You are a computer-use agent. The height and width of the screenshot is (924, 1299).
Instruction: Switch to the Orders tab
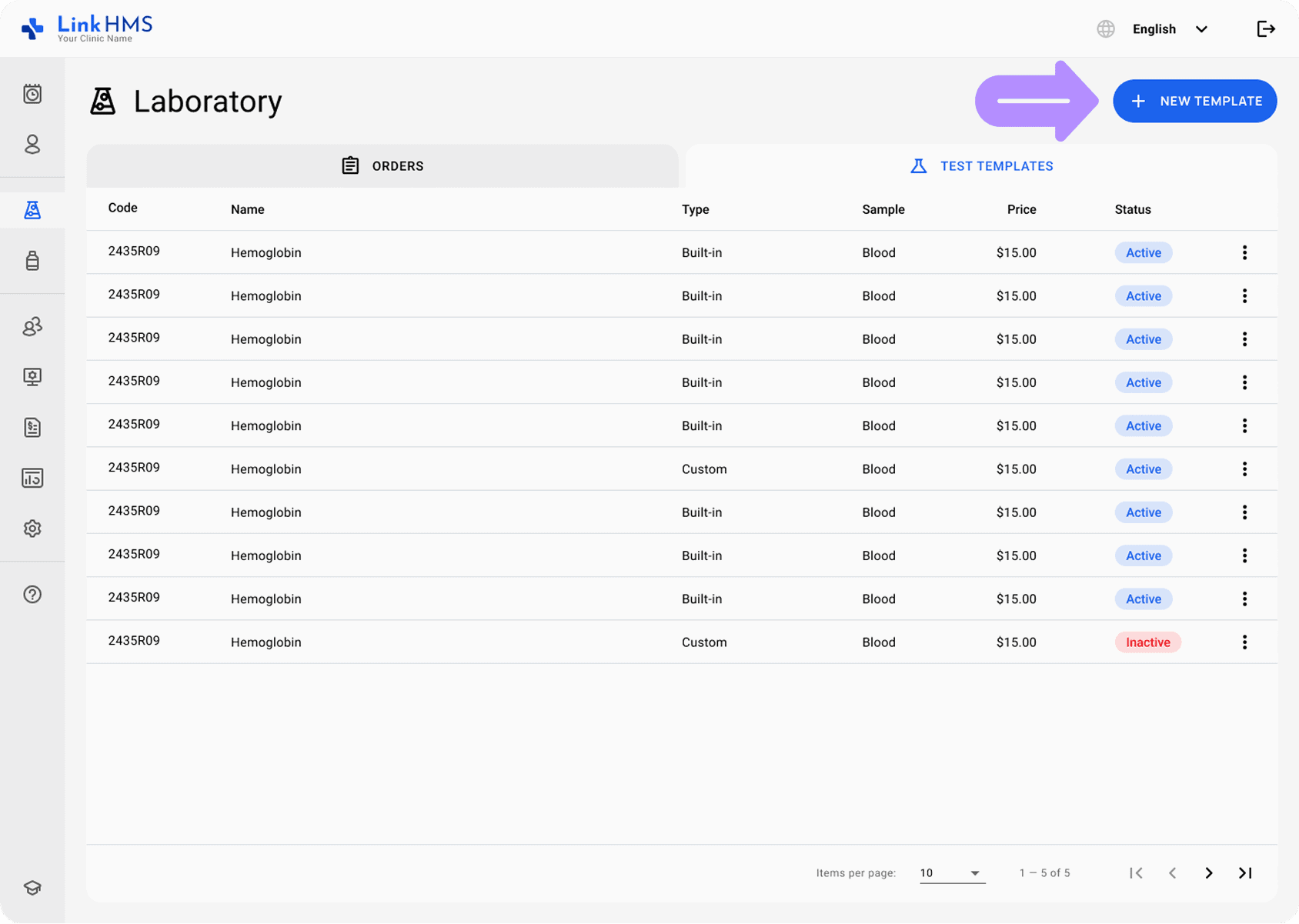click(x=382, y=166)
